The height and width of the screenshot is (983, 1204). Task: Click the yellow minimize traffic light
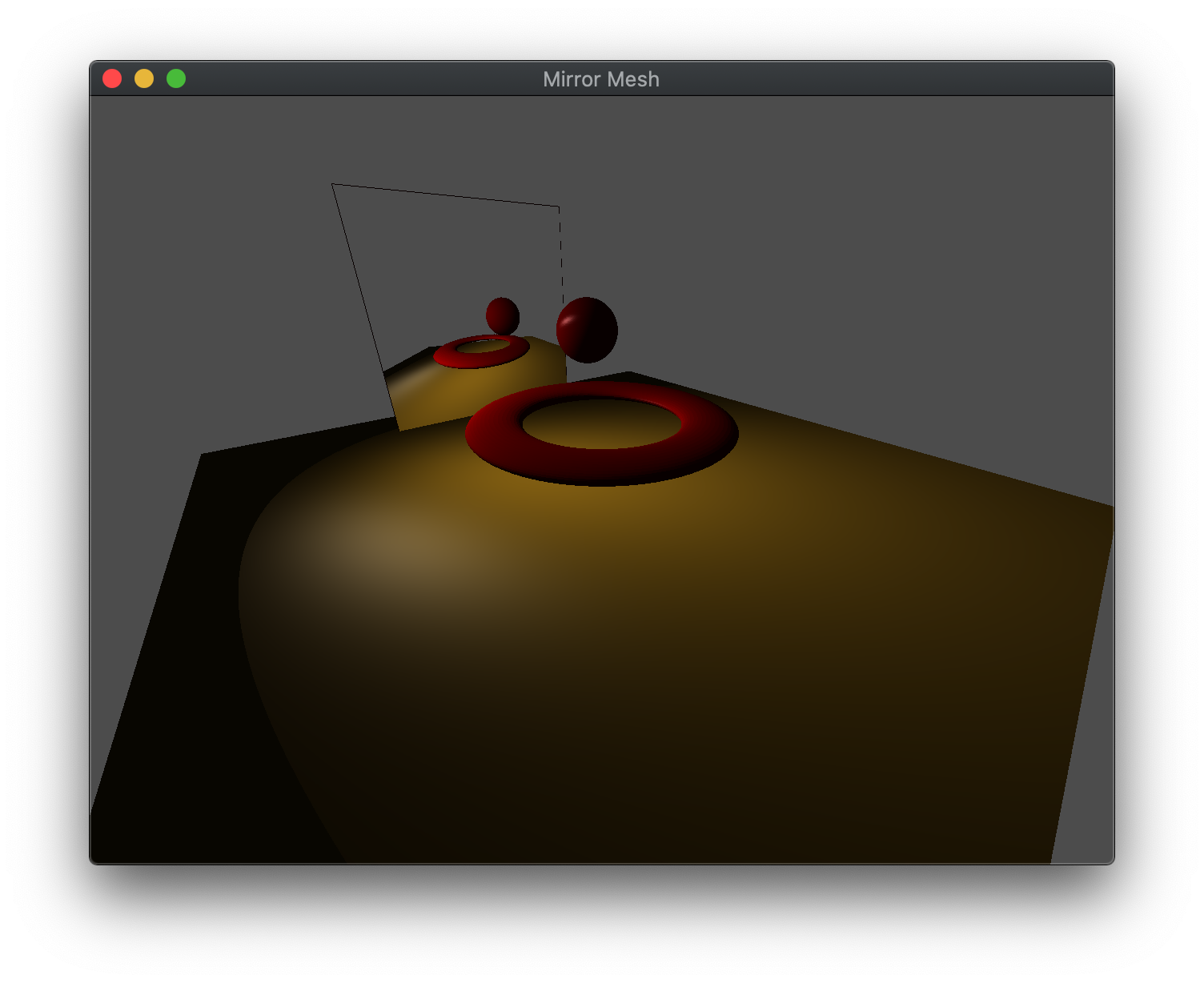[x=145, y=78]
